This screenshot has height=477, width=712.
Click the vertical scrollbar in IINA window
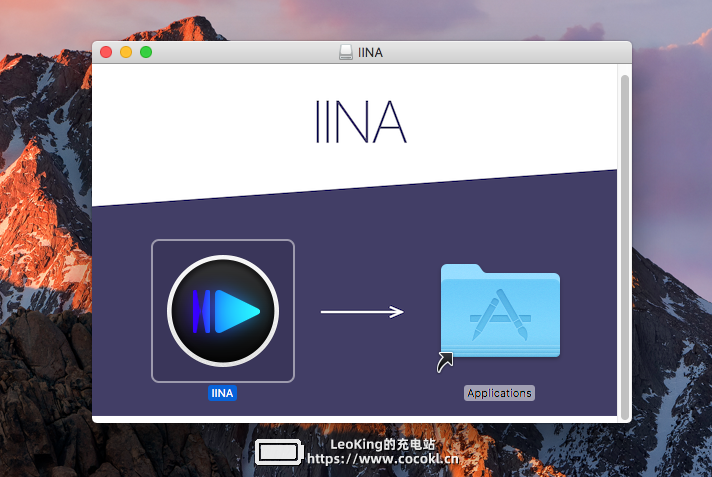click(625, 247)
